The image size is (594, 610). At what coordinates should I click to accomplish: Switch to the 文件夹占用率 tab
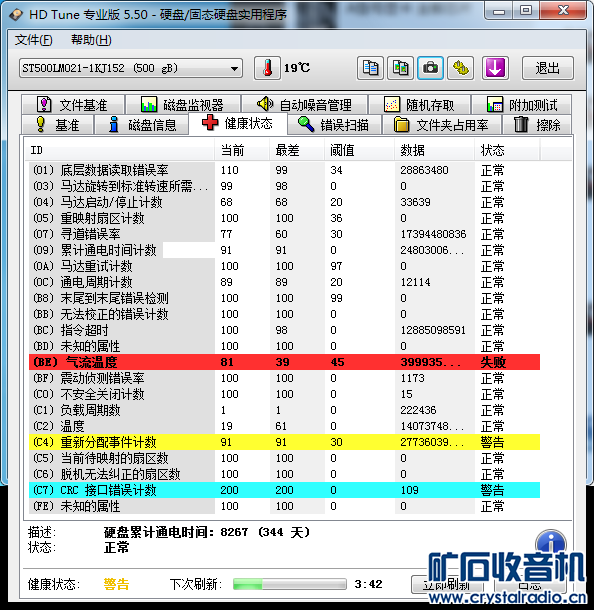pyautogui.click(x=442, y=125)
